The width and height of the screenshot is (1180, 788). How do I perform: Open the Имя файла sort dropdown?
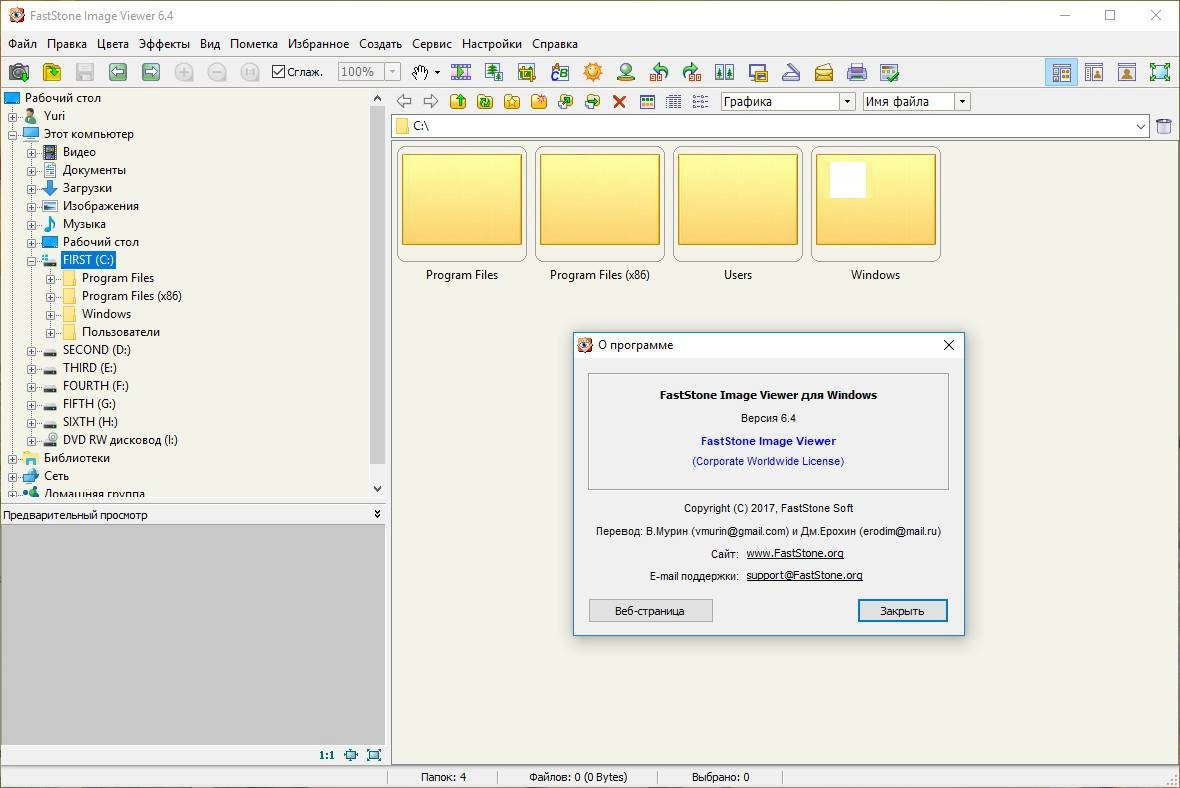[x=962, y=102]
